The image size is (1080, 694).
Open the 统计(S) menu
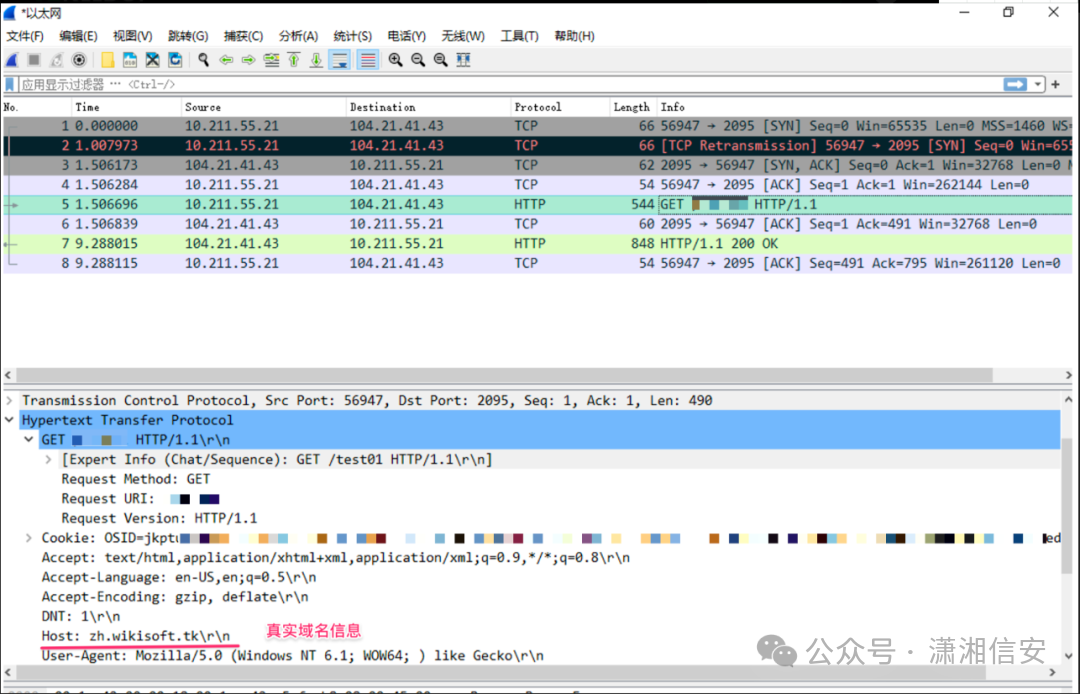[x=352, y=36]
